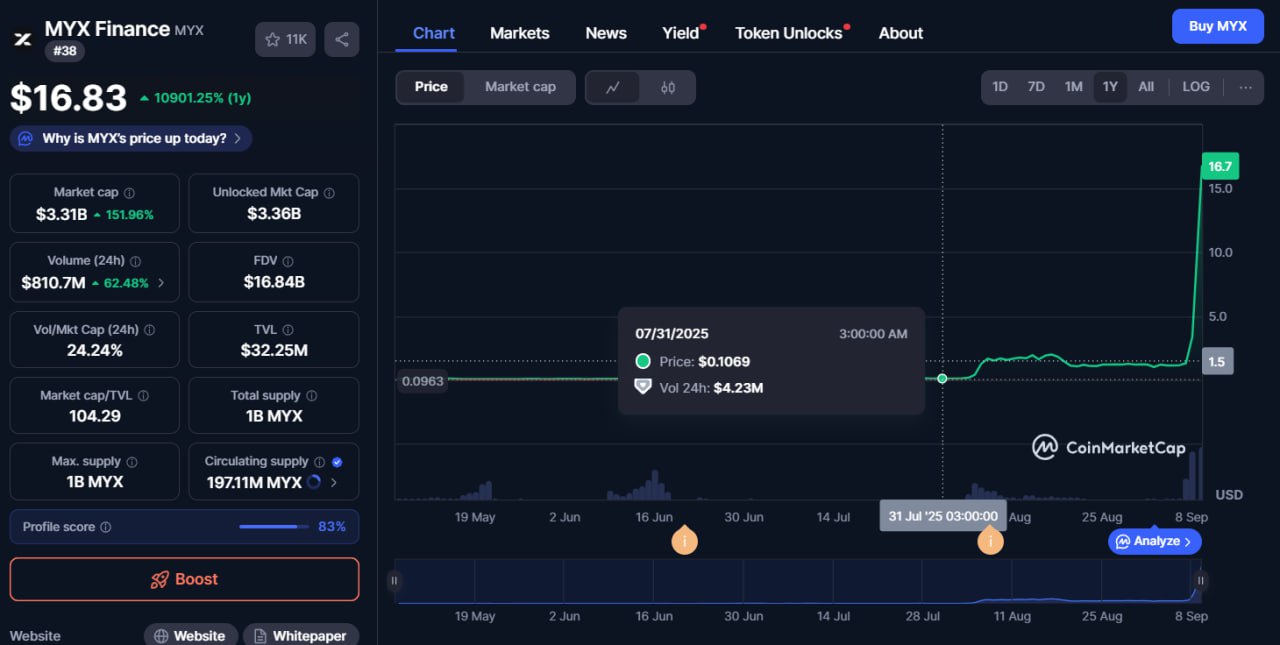Click the 83% profile score value
Image resolution: width=1280 pixels, height=645 pixels.
click(332, 527)
